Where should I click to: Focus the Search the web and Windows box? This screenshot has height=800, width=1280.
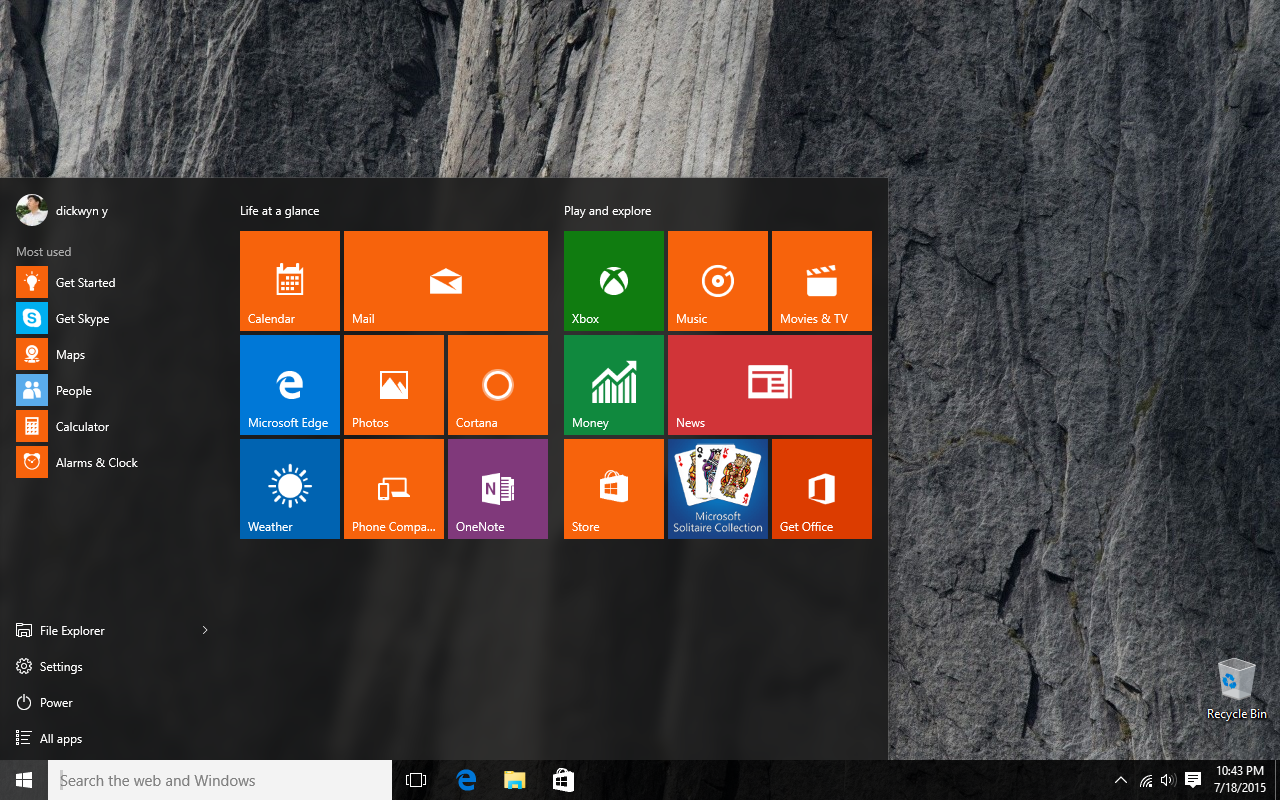[220, 780]
